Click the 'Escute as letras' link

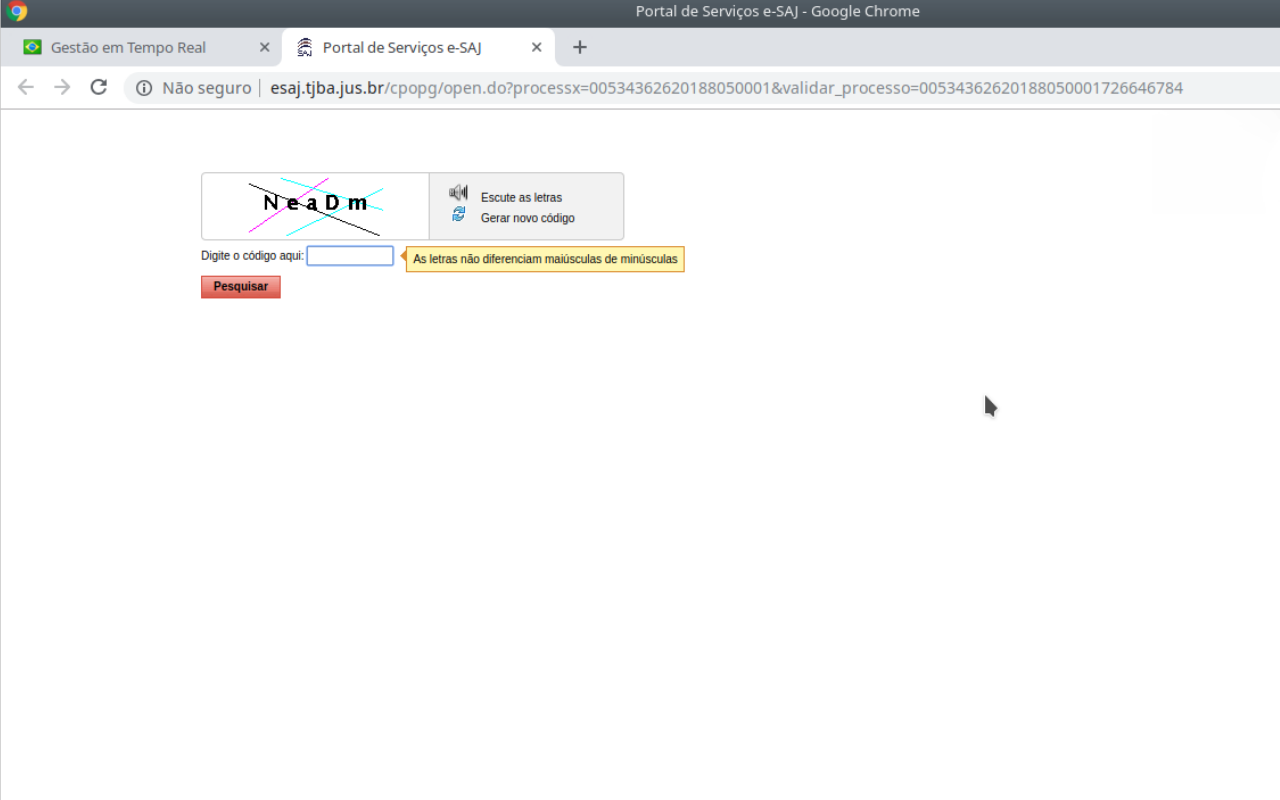(521, 198)
